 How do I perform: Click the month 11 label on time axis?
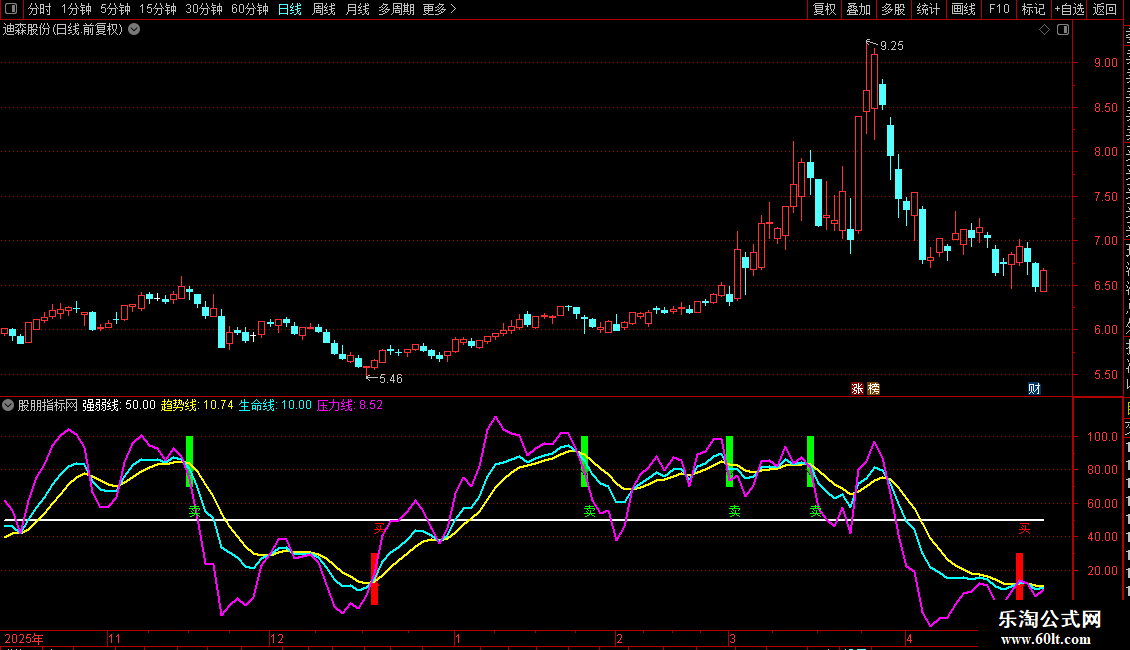(x=115, y=638)
